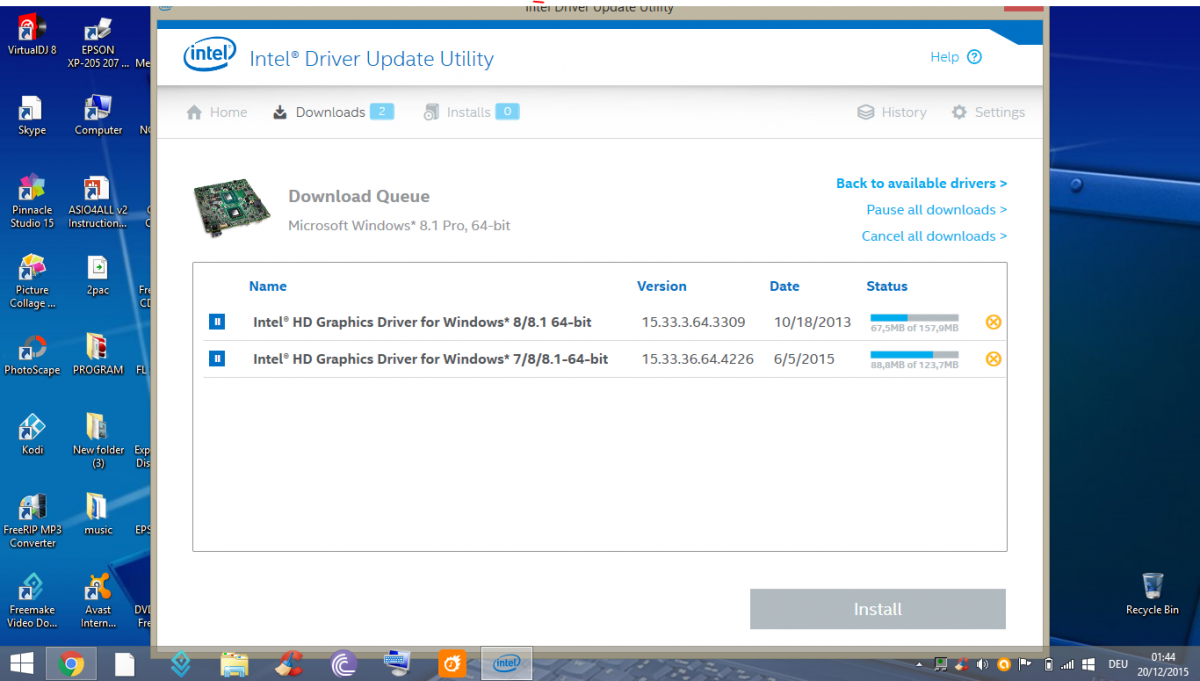Viewport: 1200px width, 681px height.
Task: Click the Version column header
Action: (x=662, y=286)
